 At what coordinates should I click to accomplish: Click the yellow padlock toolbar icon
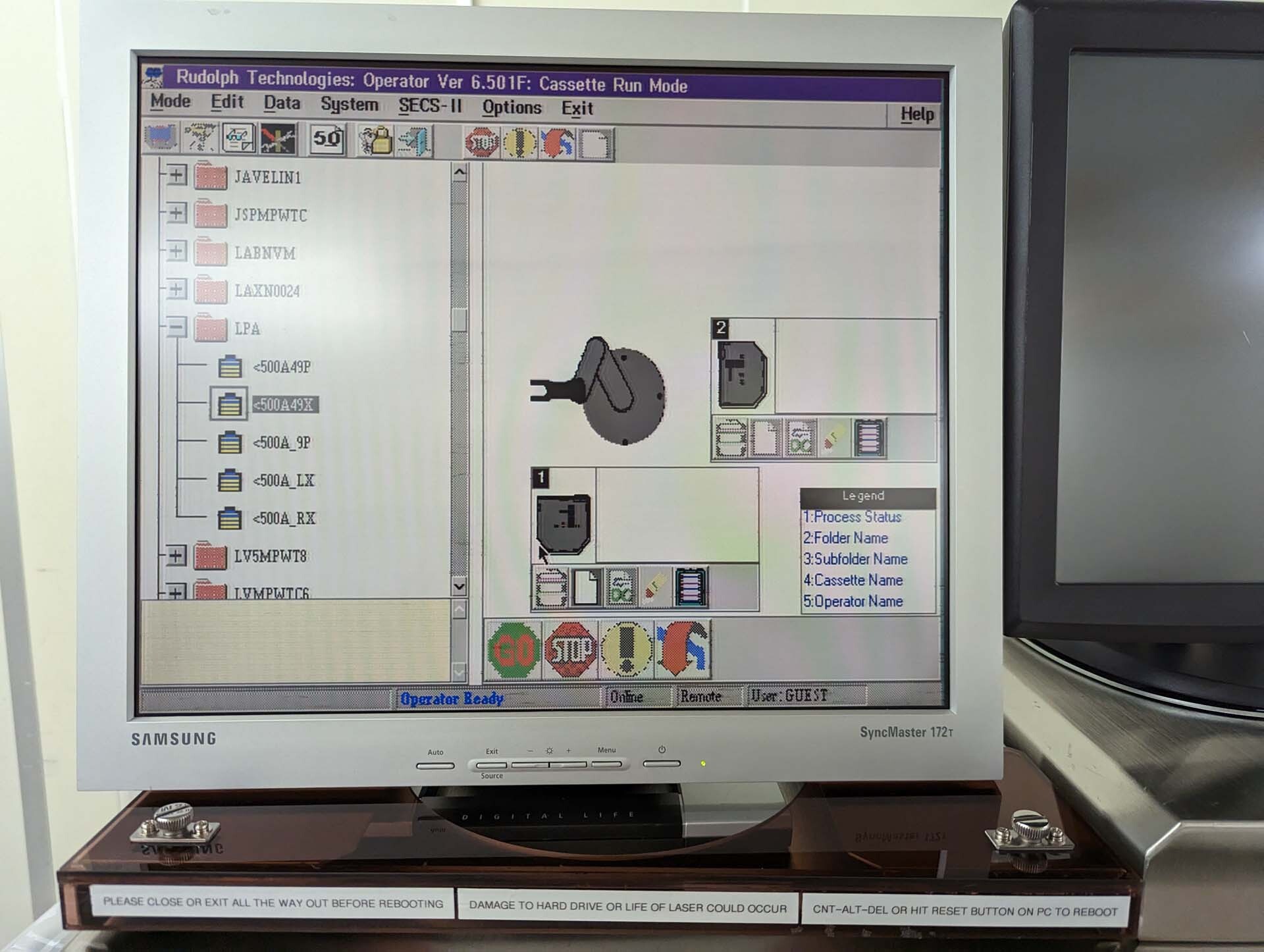pyautogui.click(x=375, y=140)
